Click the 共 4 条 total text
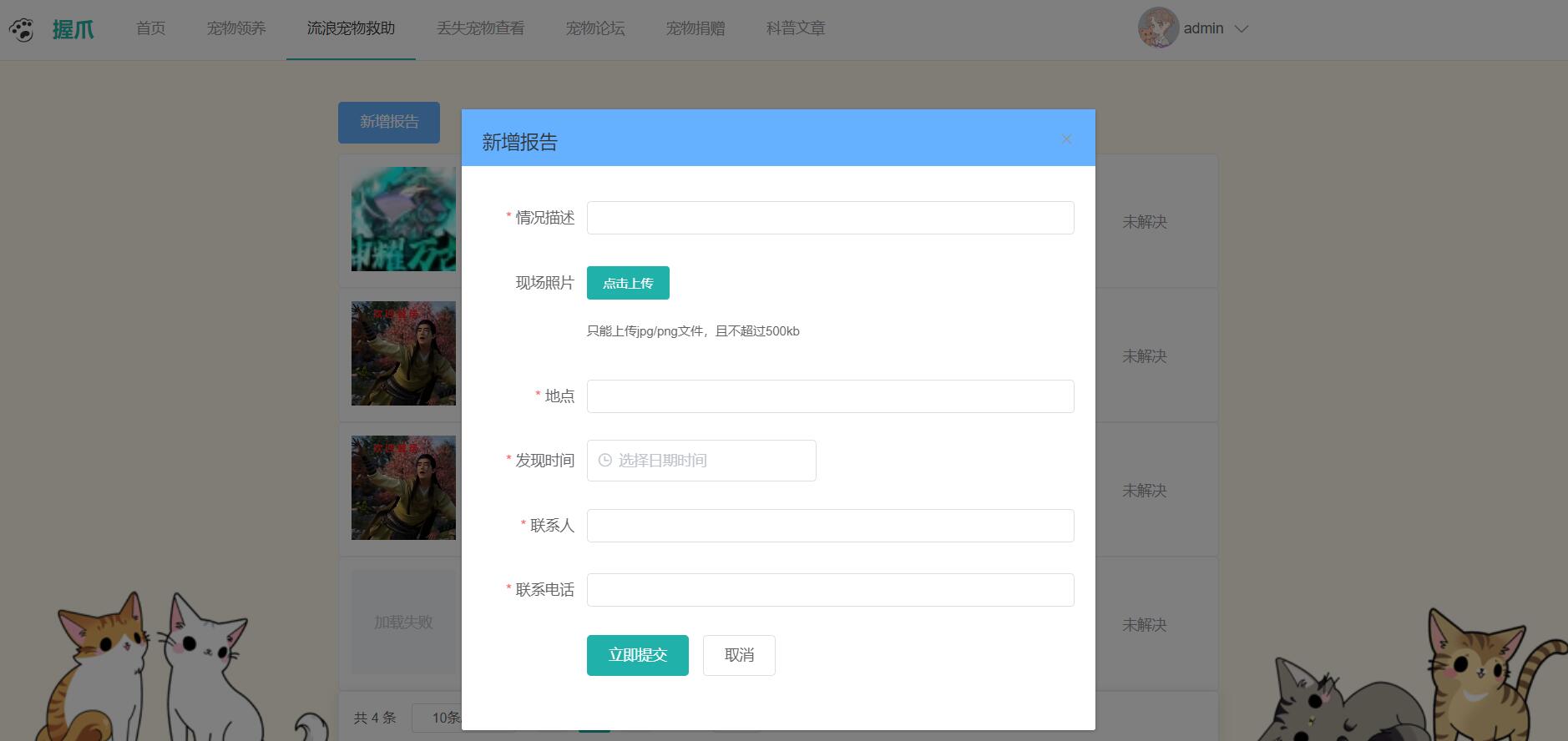Screen dimensions: 1568x741 coord(374,718)
